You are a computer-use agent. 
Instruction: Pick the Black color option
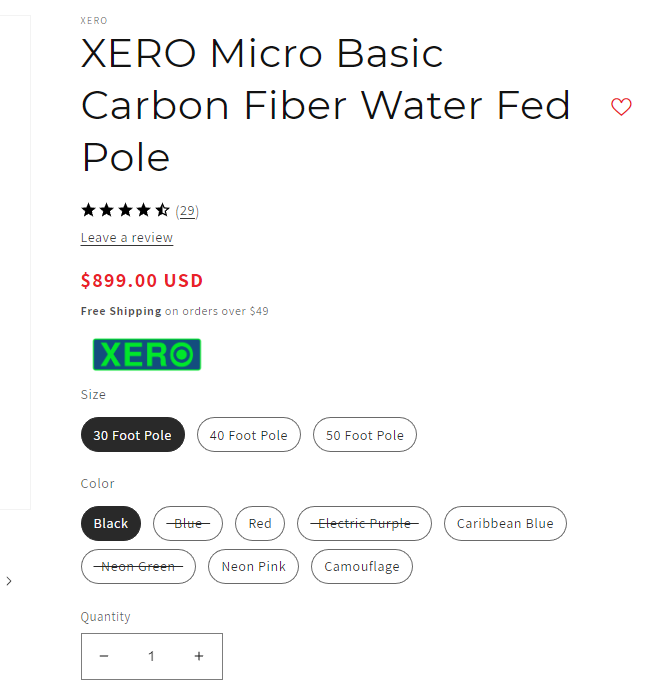[111, 523]
